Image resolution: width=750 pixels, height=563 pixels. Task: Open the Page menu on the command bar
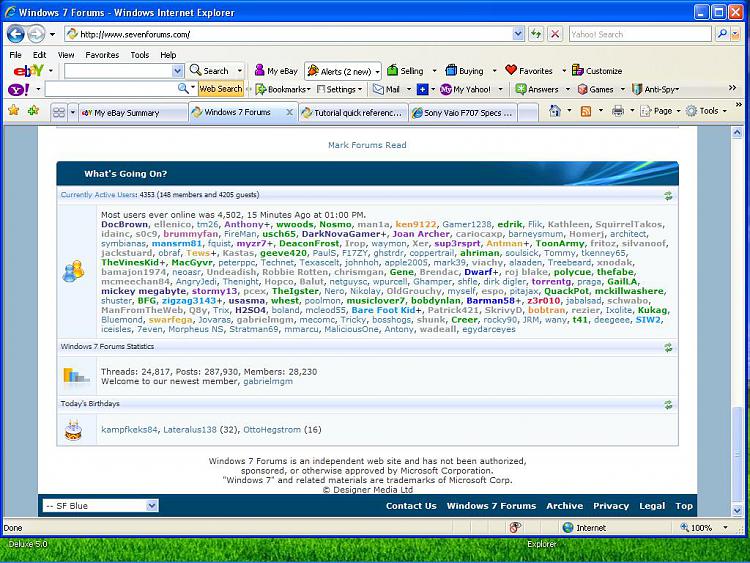pos(660,111)
